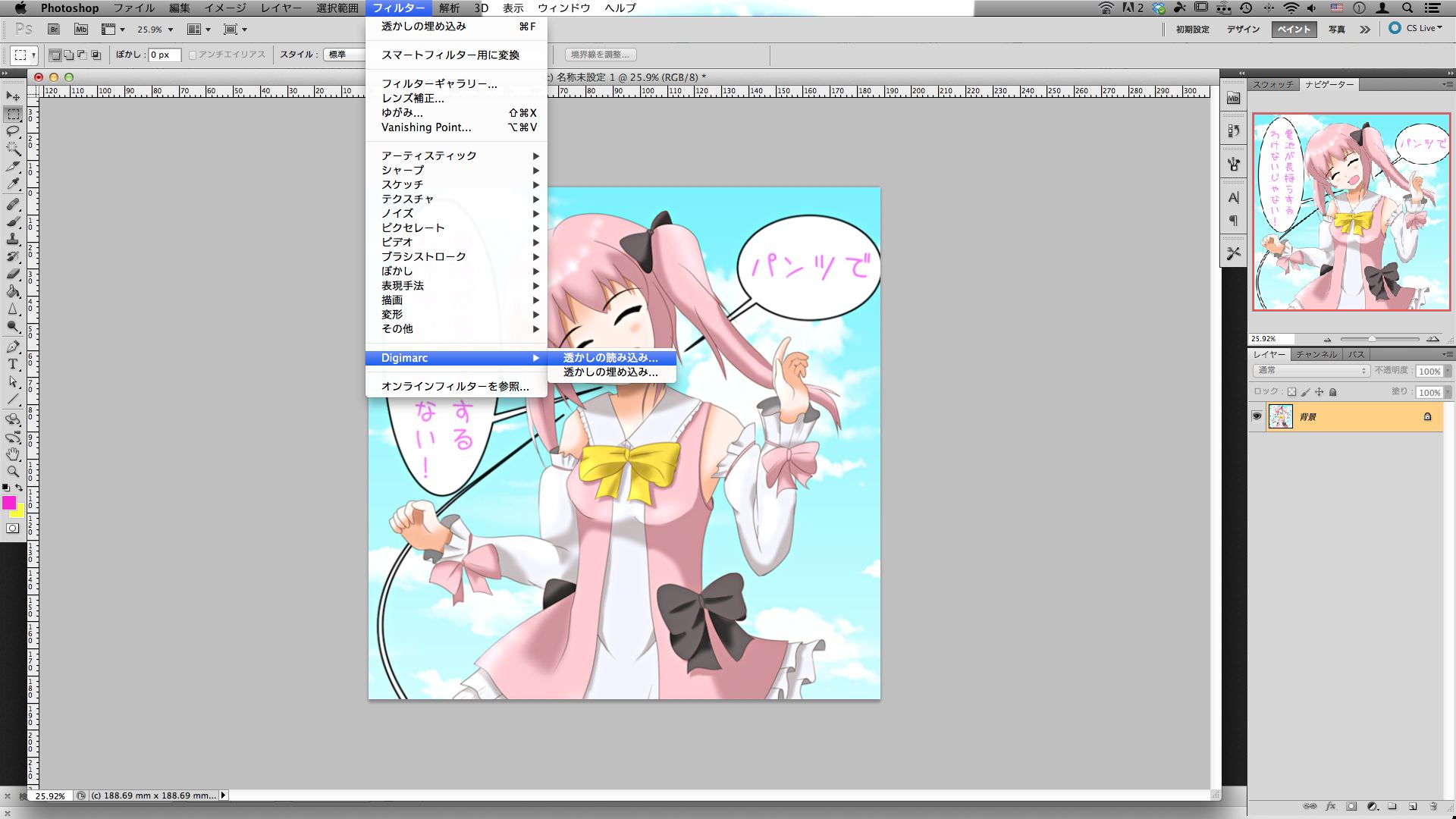Screen dimensions: 1456x819
Task: Choose new selection mode button
Action: 55,55
